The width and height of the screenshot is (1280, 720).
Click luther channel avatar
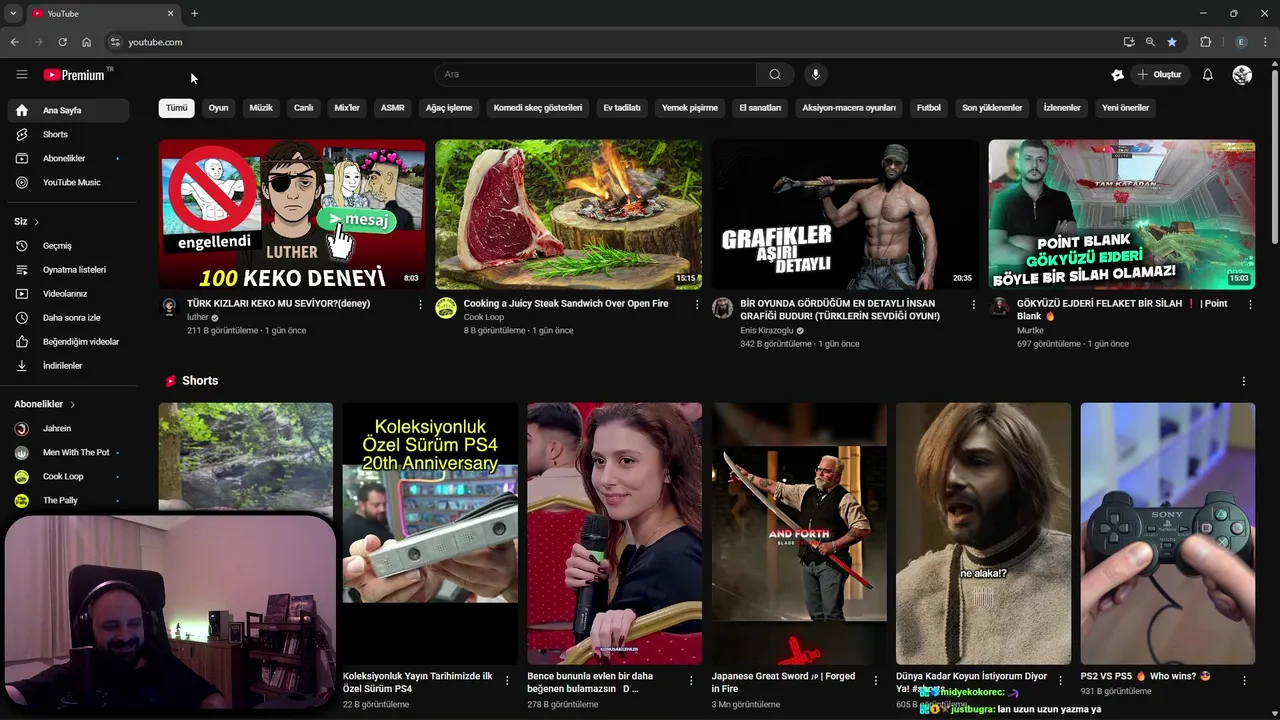pyautogui.click(x=169, y=307)
